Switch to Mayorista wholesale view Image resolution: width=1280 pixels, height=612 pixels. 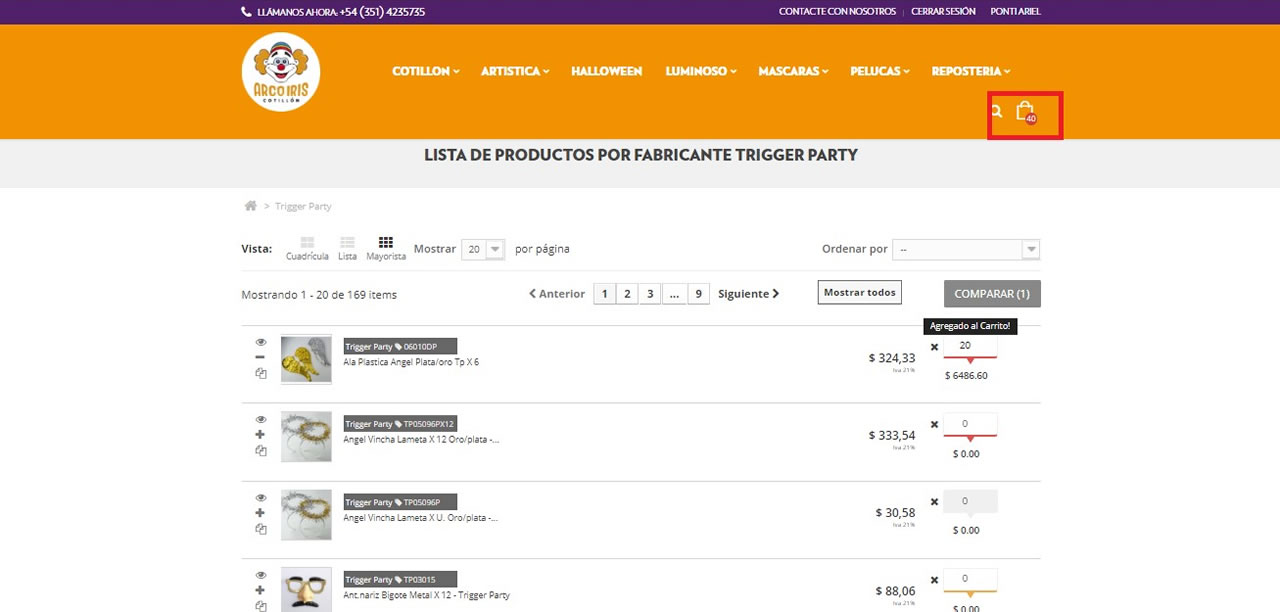(x=386, y=249)
